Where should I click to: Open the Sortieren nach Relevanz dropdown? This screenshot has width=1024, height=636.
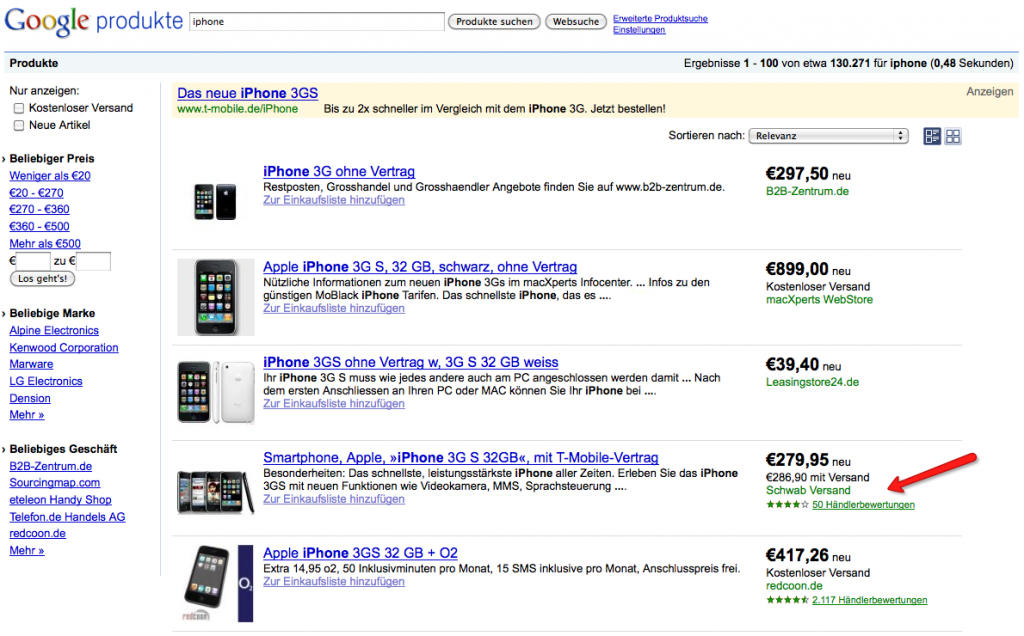point(828,136)
